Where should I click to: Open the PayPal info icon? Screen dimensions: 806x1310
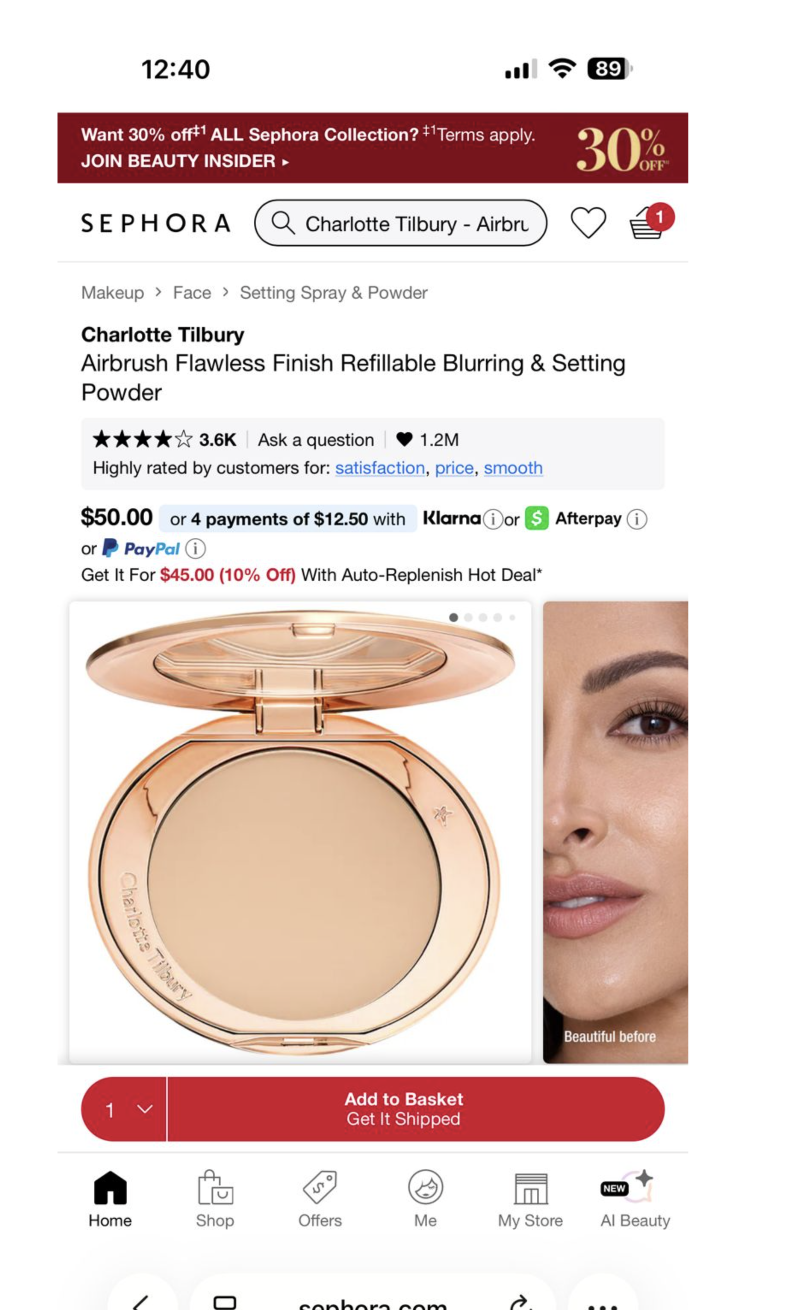coord(196,548)
